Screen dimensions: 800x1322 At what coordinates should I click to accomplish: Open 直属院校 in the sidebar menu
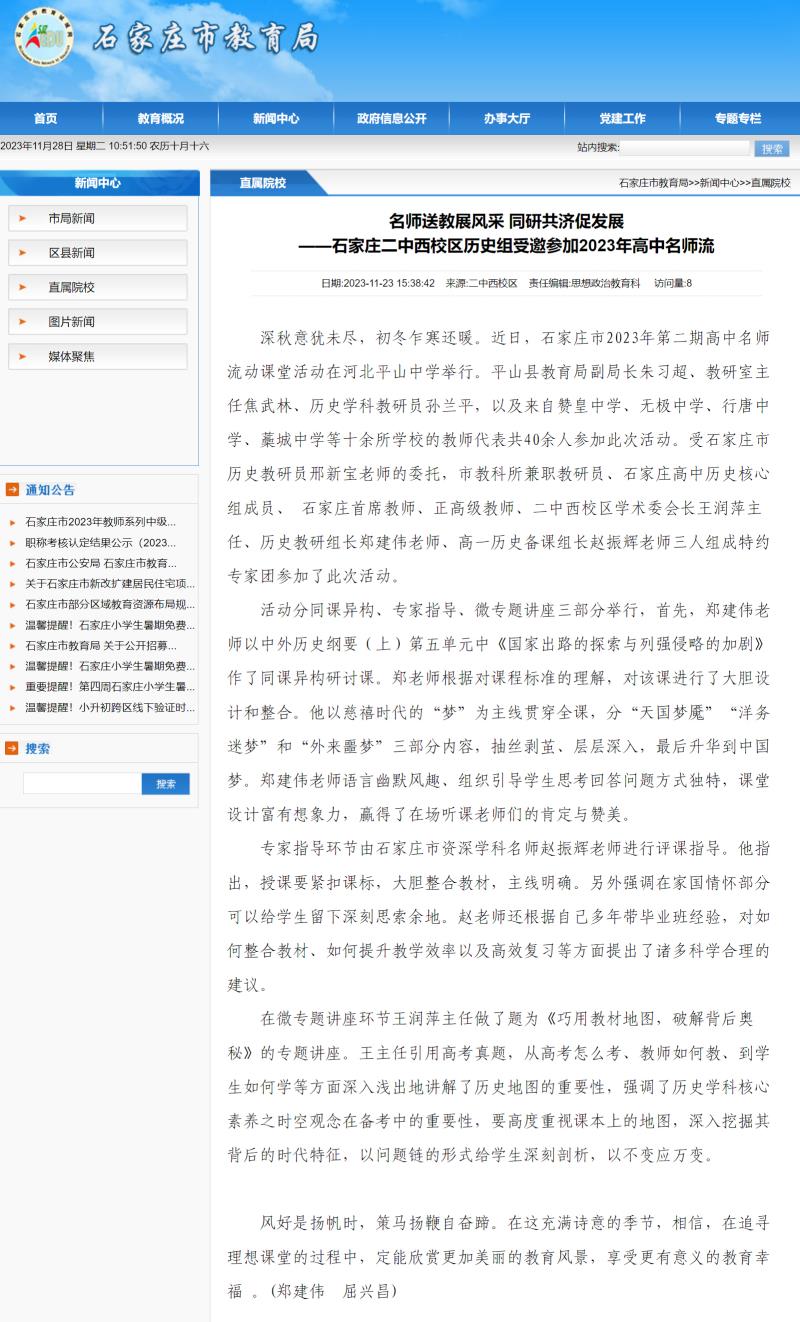(x=72, y=287)
